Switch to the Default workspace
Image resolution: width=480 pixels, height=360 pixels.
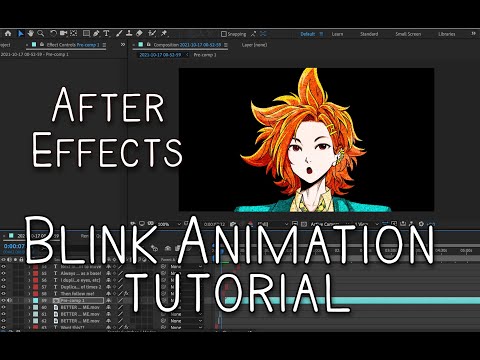(x=308, y=34)
